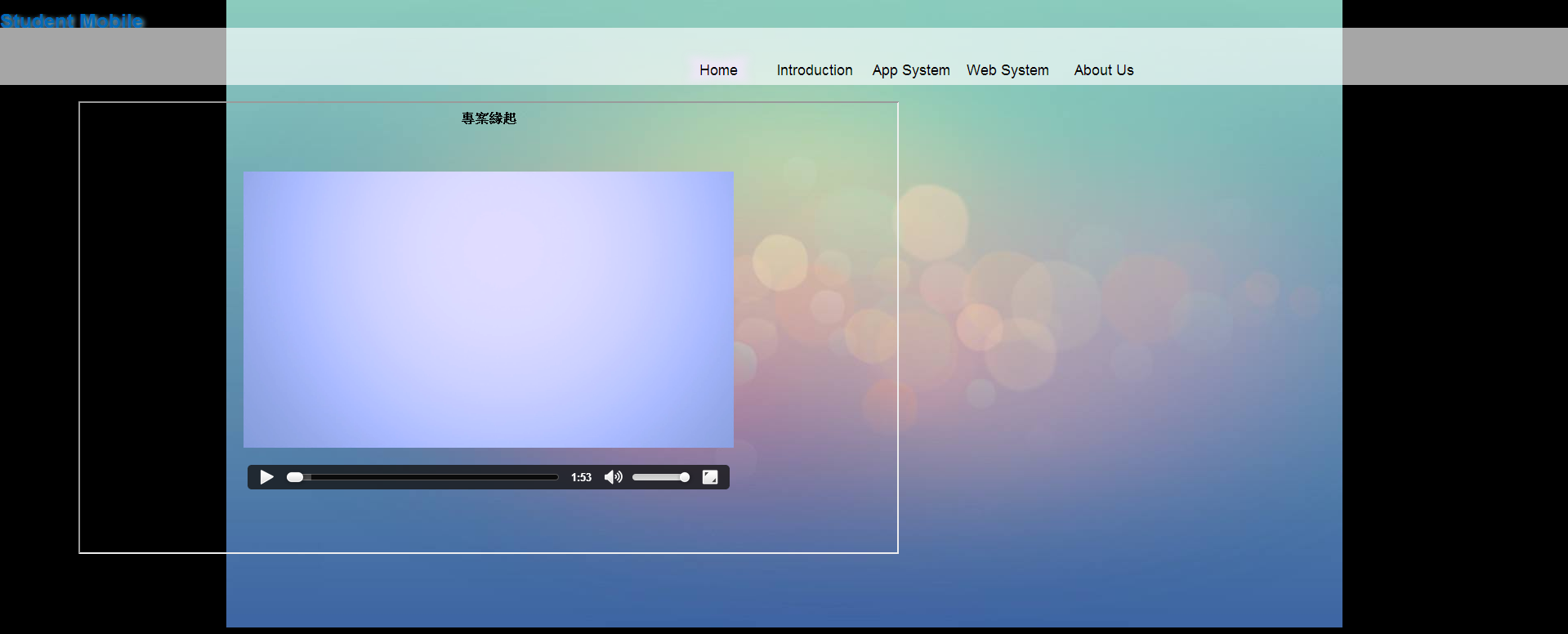The image size is (1568, 634).
Task: Visit the About Us page
Action: point(1103,70)
